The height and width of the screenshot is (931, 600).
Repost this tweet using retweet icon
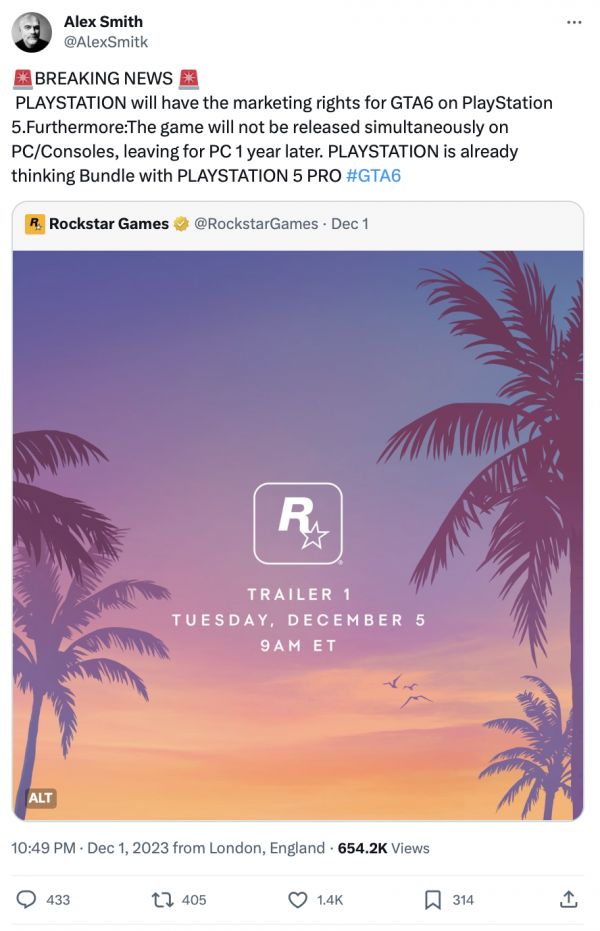(162, 900)
